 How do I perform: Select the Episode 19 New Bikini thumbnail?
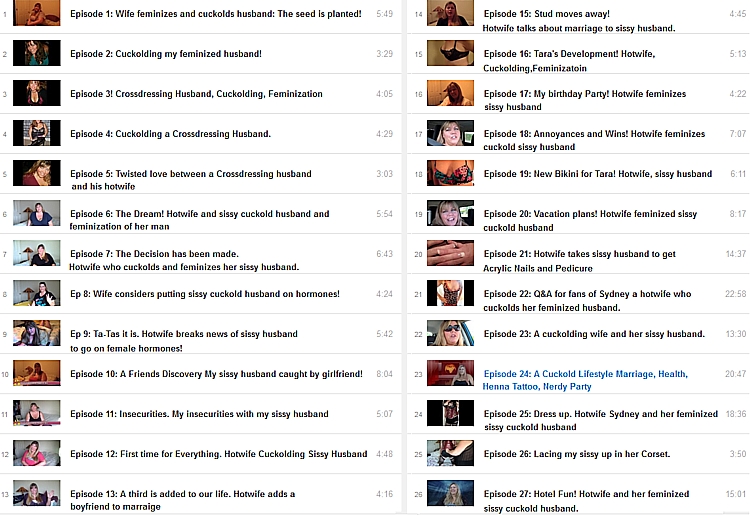pos(450,173)
